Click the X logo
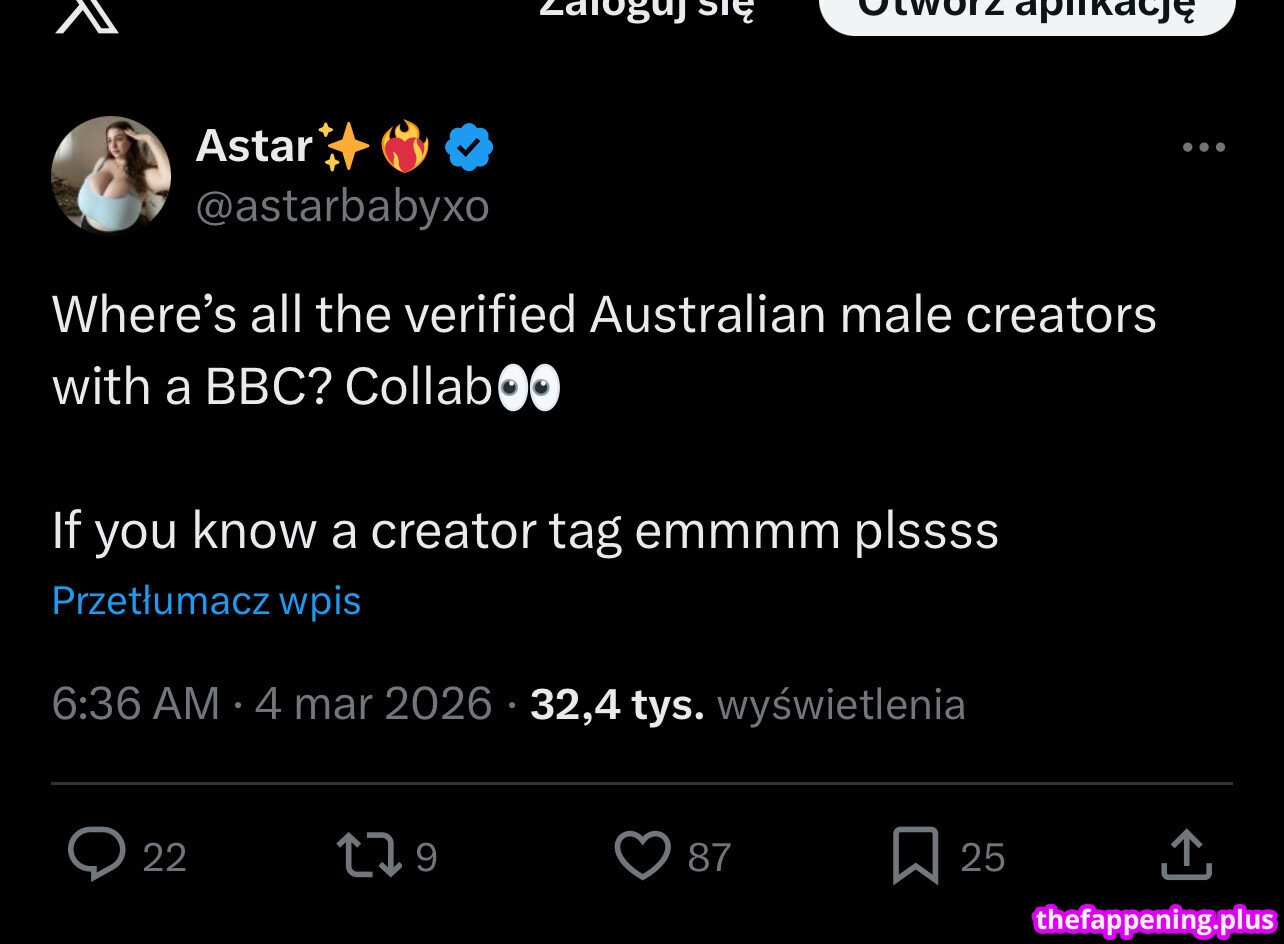This screenshot has height=944, width=1284. pyautogui.click(x=87, y=14)
